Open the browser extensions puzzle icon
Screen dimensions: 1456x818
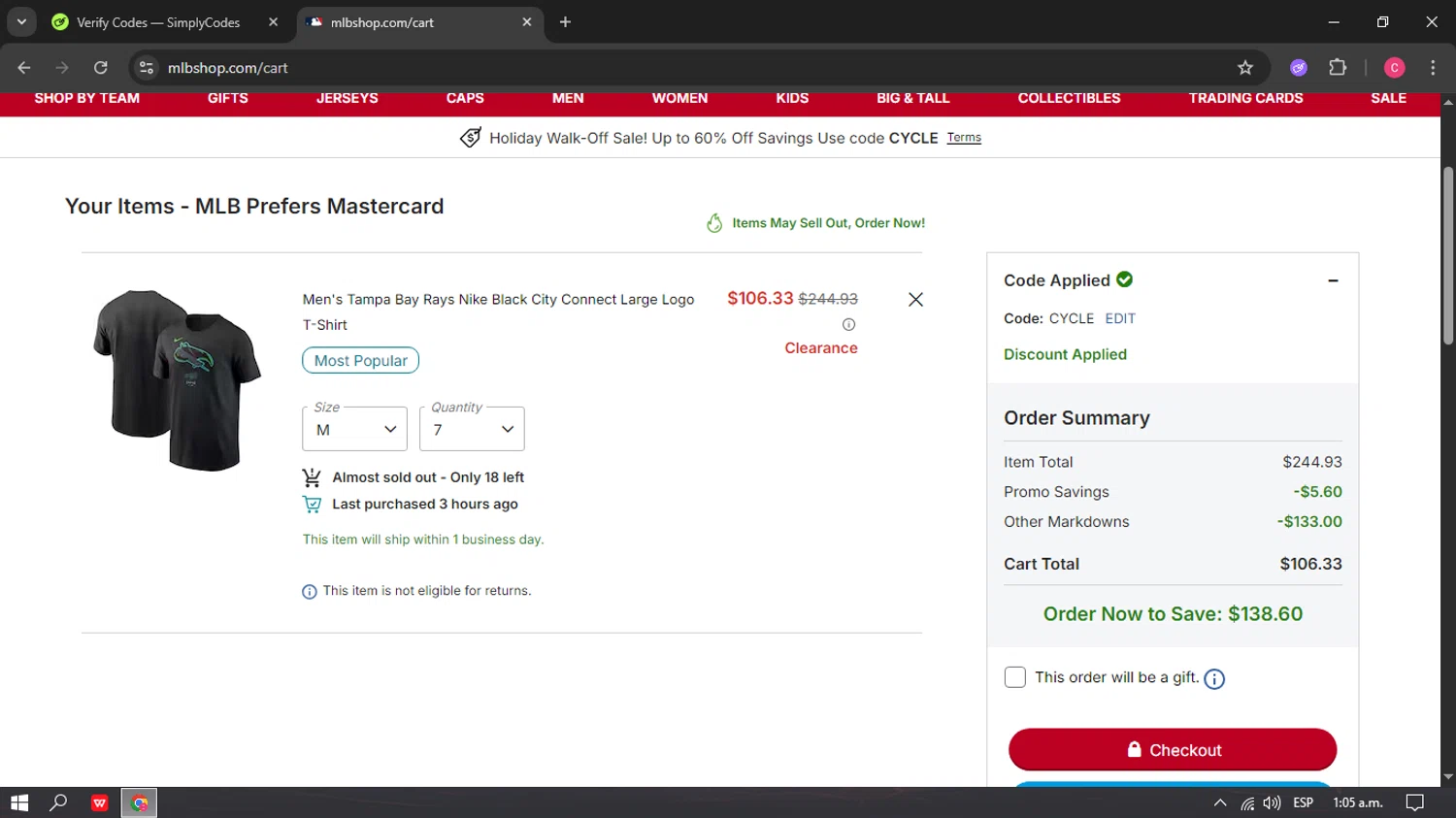coord(1338,68)
